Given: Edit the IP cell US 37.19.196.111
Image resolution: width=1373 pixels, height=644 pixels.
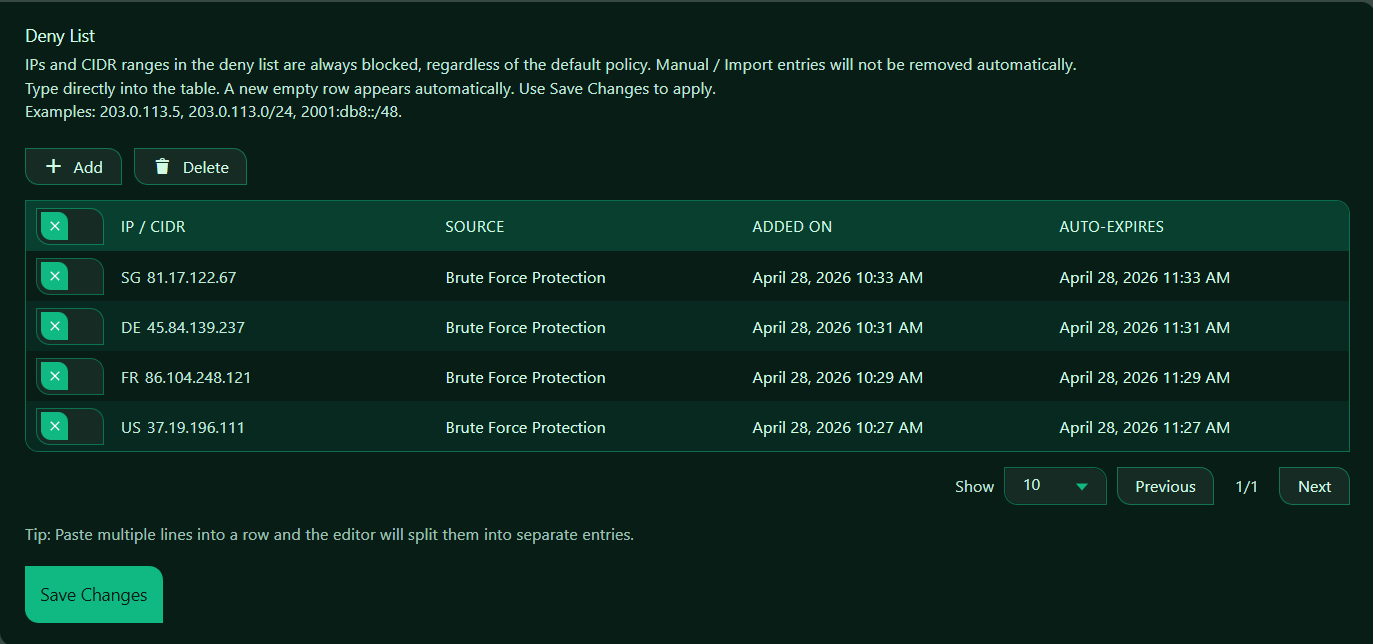Looking at the screenshot, I should [183, 428].
